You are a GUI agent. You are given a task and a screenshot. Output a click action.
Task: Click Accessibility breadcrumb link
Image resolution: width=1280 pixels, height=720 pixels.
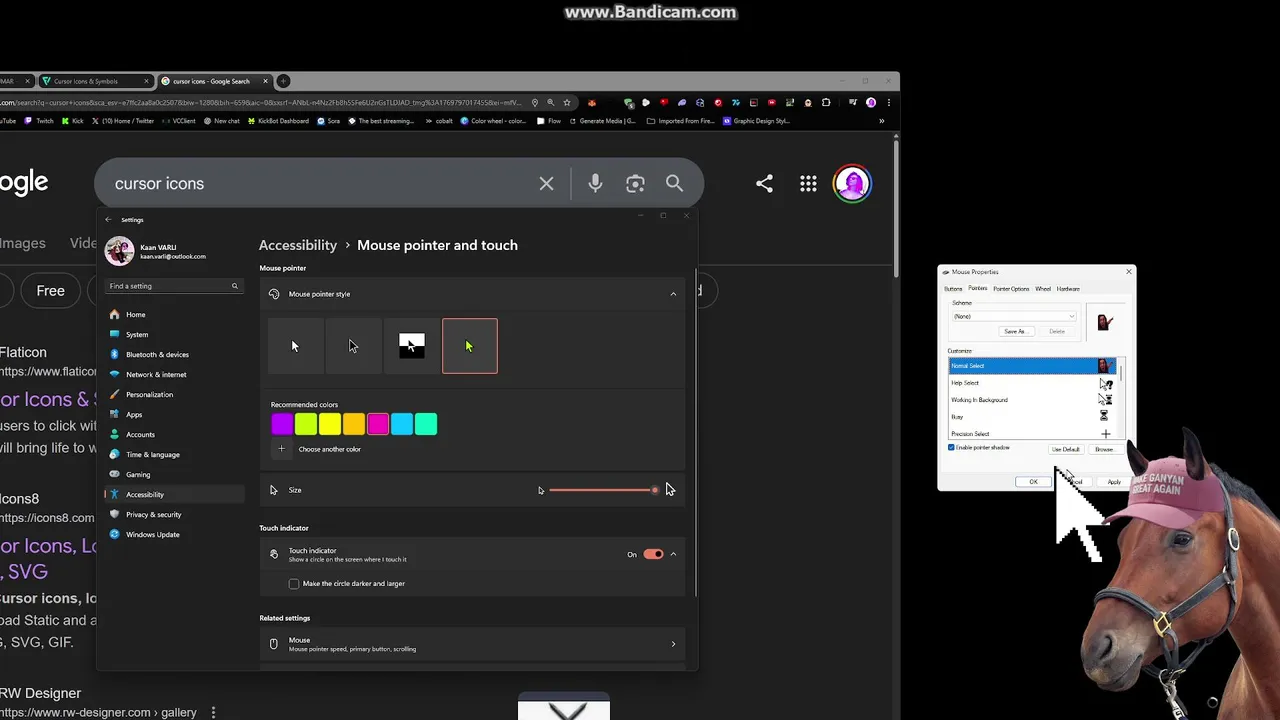coord(298,245)
